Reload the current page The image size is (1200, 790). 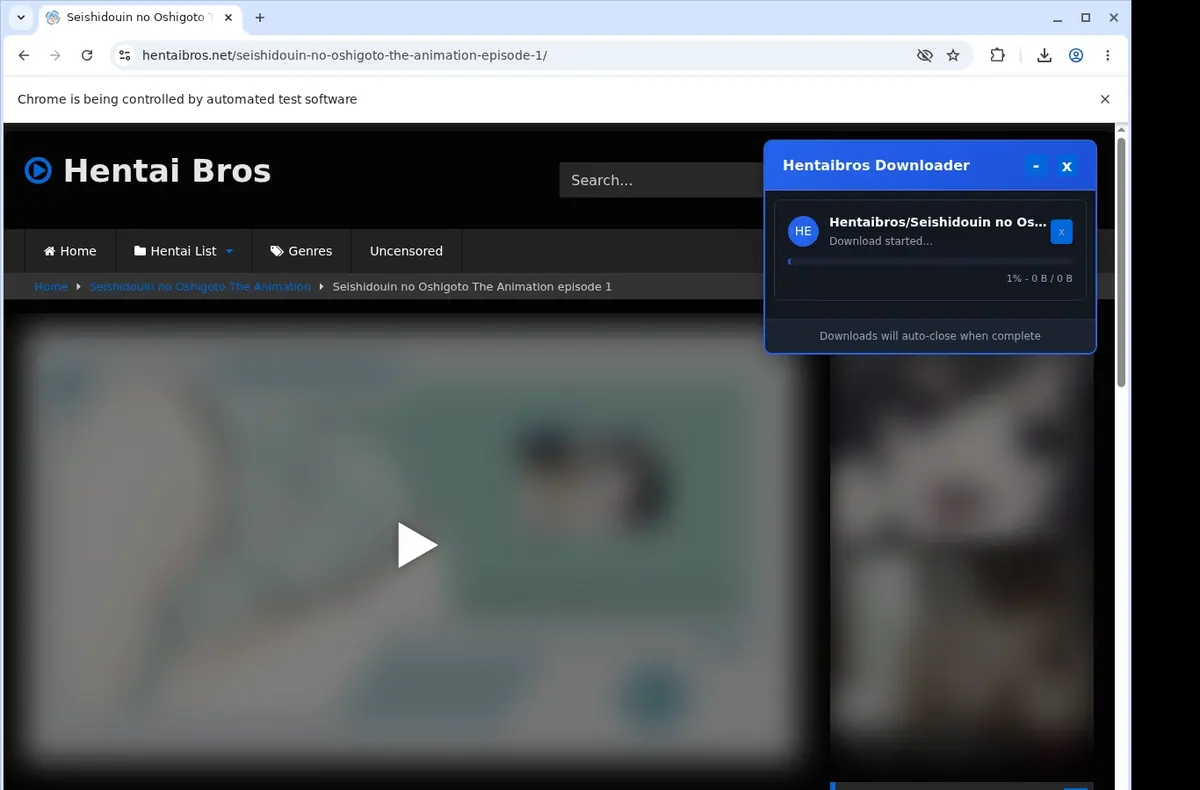87,56
